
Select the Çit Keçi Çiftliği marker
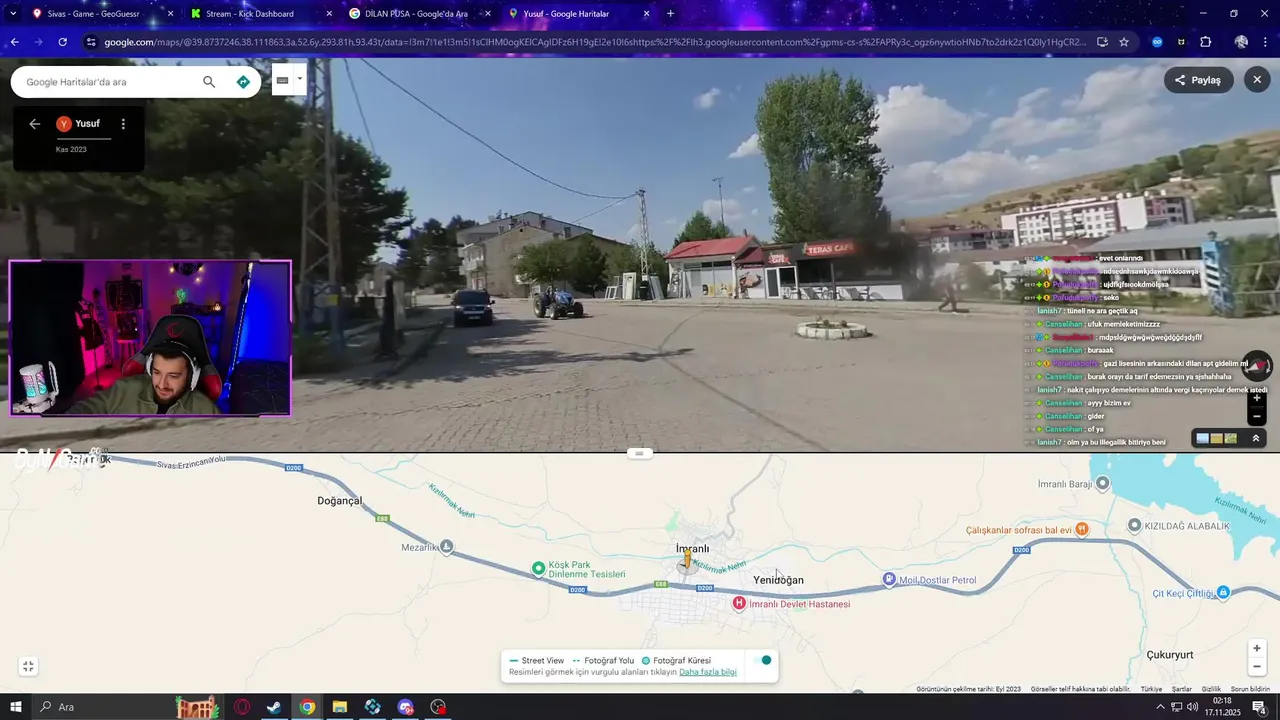[x=1223, y=592]
